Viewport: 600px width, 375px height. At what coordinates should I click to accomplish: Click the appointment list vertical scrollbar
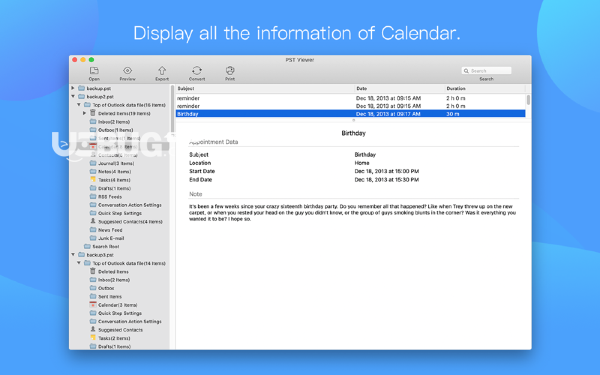pos(528,99)
